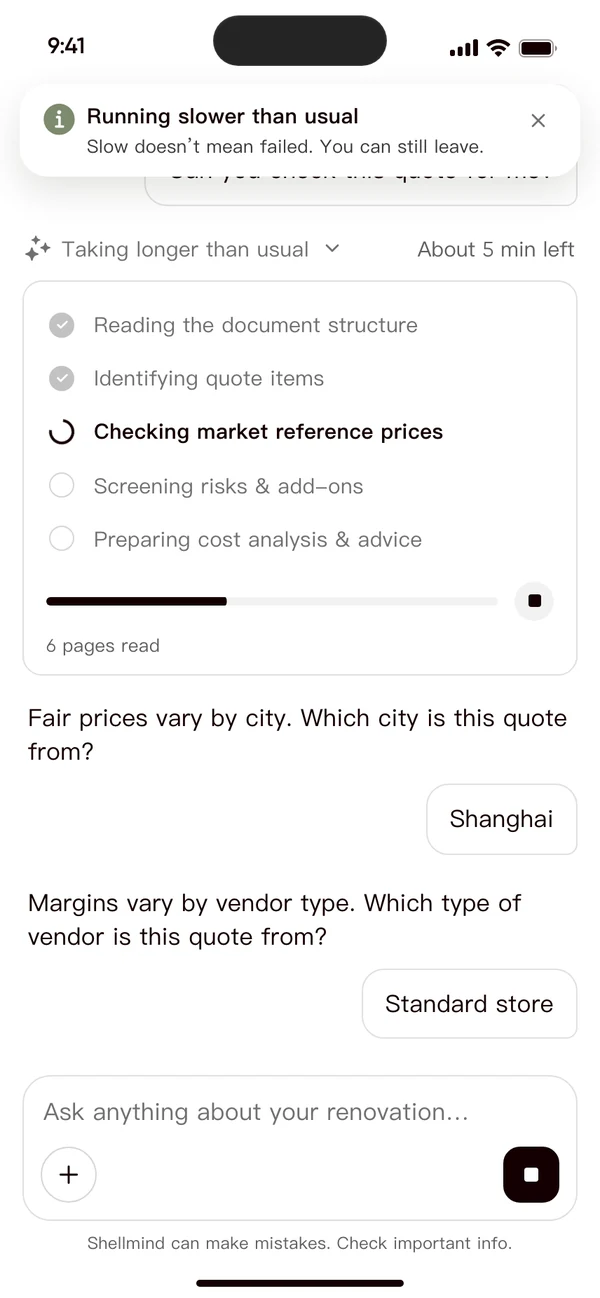Tap the sparkle icon beside Taking longer
Viewport: 600px width, 1298px height.
click(38, 249)
